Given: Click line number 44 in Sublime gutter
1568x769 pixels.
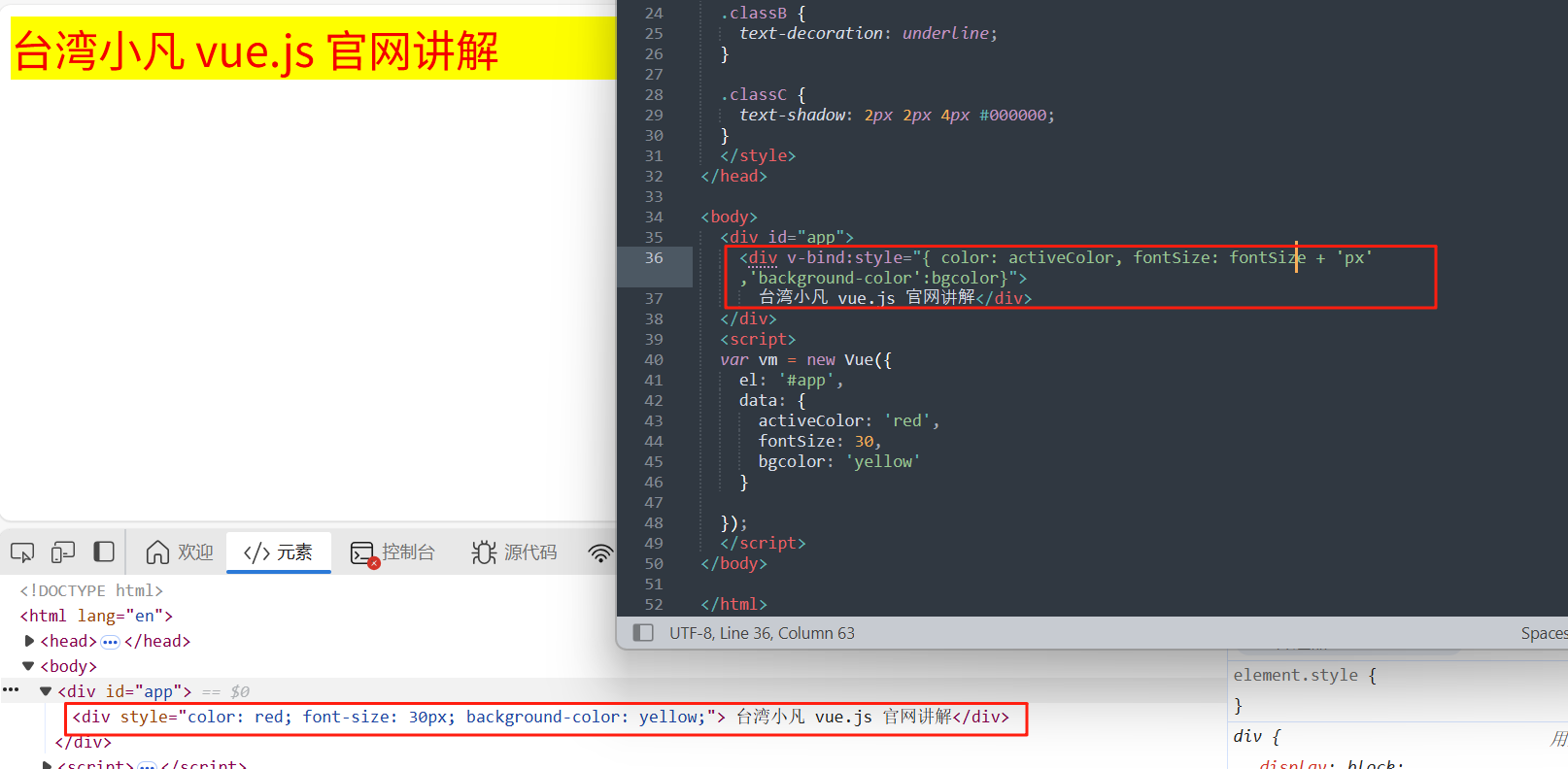Looking at the screenshot, I should pos(654,441).
